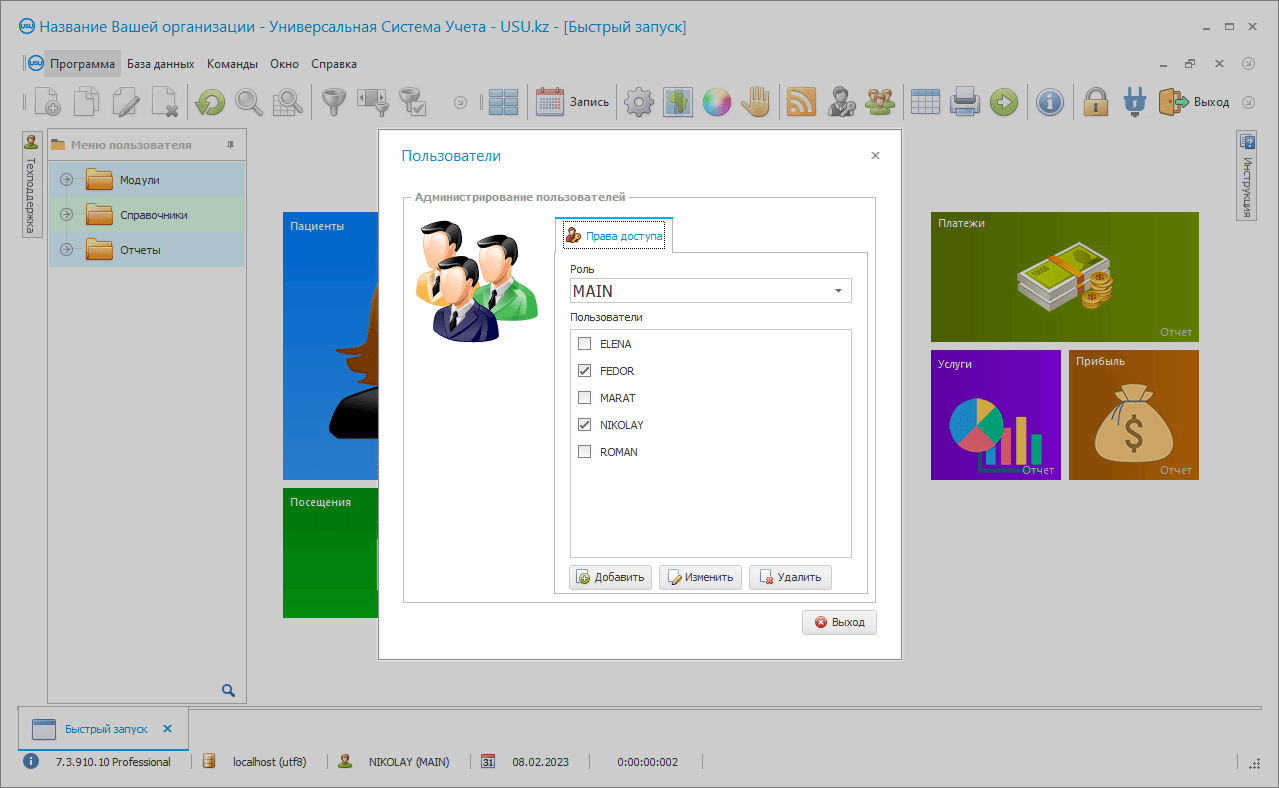Open the Роль dropdown showing MAIN
The width and height of the screenshot is (1279, 788).
tap(837, 291)
